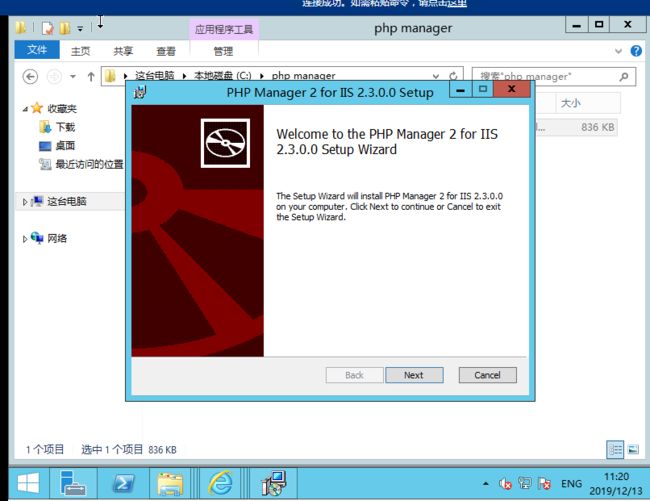Click the installer taskbar icon
This screenshot has height=501, width=650.
coord(274,483)
